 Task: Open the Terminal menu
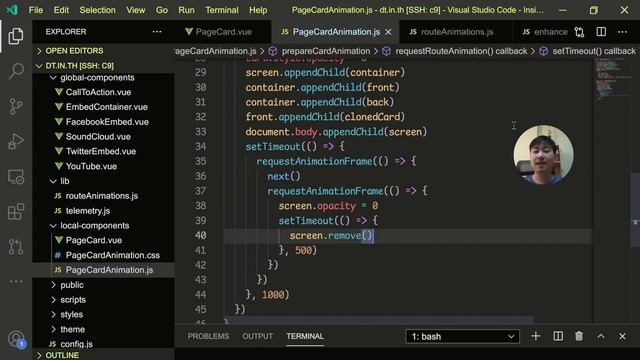(222, 10)
